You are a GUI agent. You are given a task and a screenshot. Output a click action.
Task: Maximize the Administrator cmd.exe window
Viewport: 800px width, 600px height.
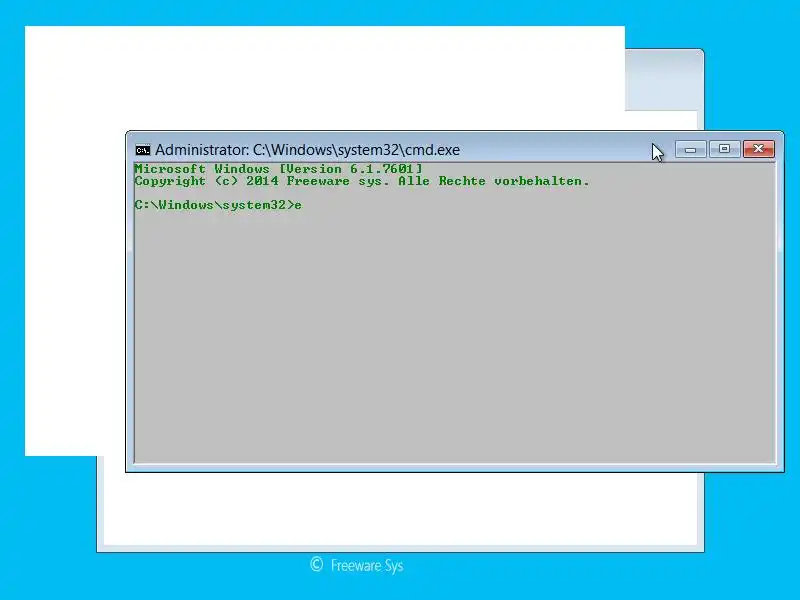click(724, 149)
